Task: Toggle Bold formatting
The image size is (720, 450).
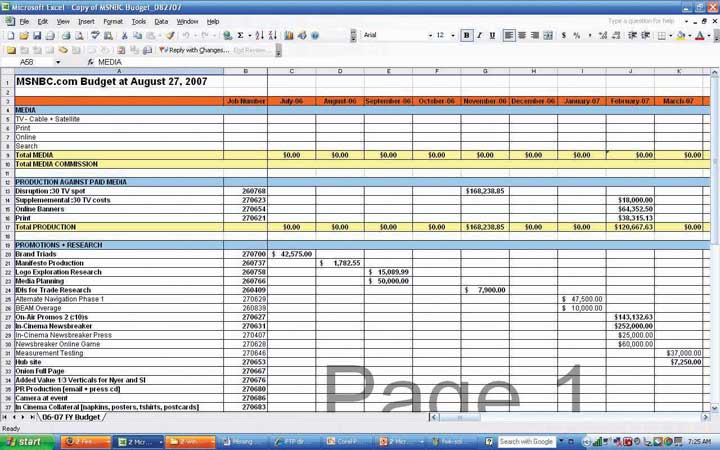Action: (x=467, y=35)
